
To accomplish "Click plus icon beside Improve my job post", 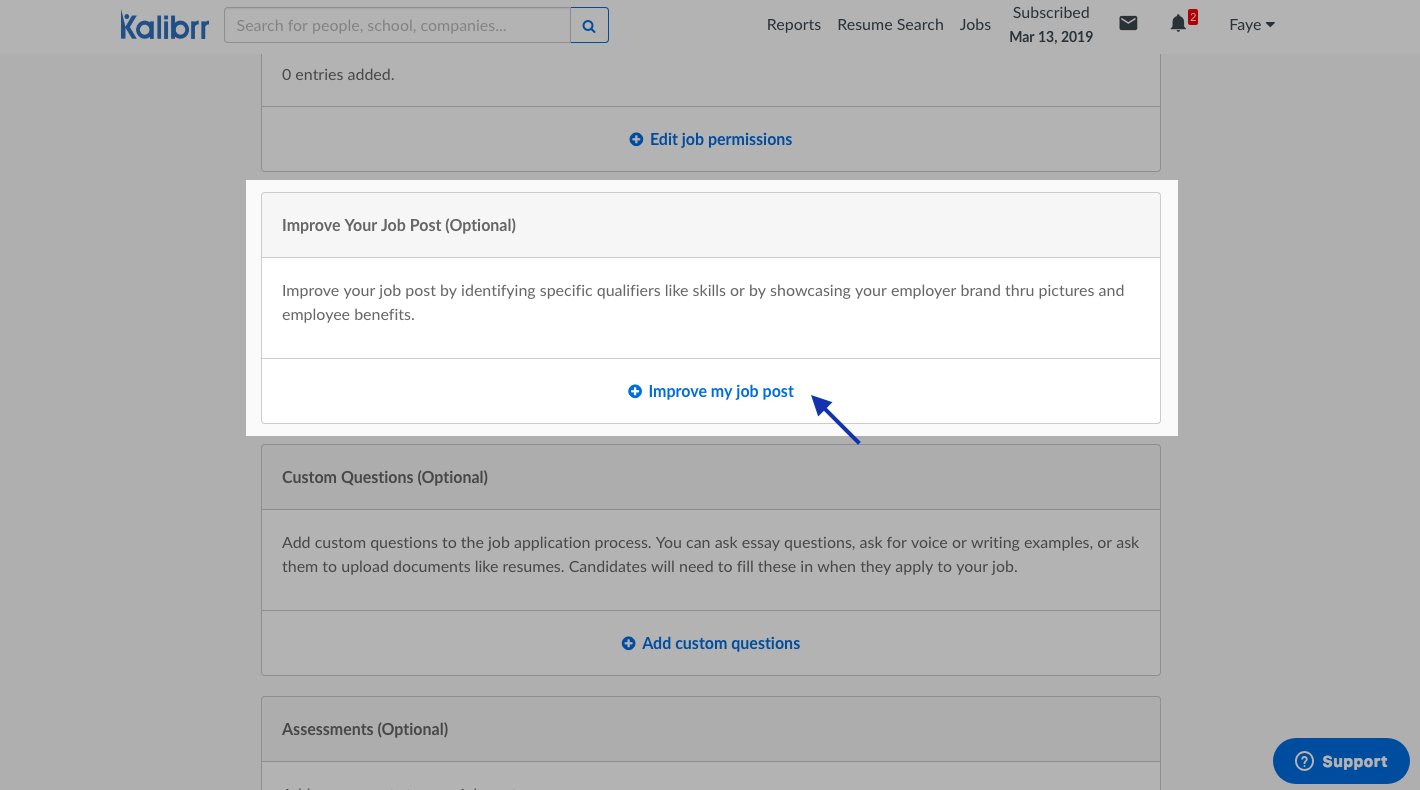I will pos(635,392).
